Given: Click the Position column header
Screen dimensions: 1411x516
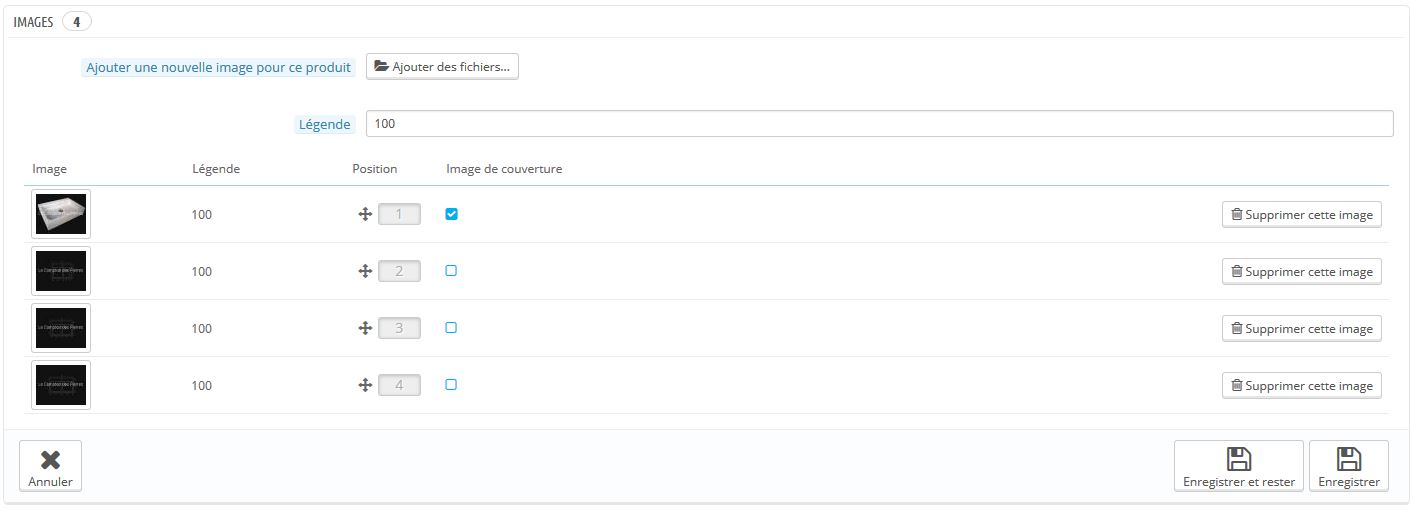Looking at the screenshot, I should tap(375, 169).
